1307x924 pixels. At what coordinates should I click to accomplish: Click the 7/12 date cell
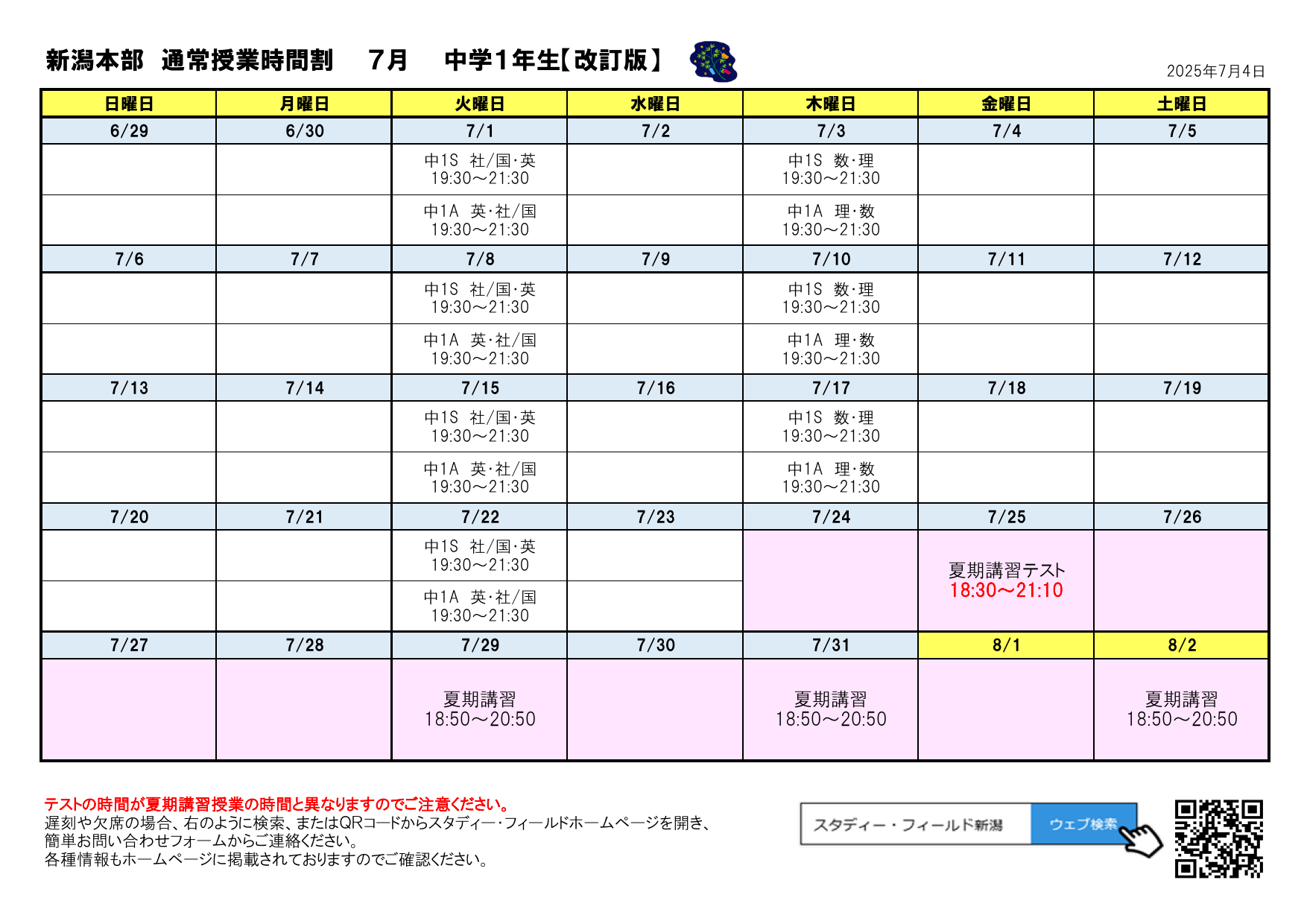[1181, 259]
